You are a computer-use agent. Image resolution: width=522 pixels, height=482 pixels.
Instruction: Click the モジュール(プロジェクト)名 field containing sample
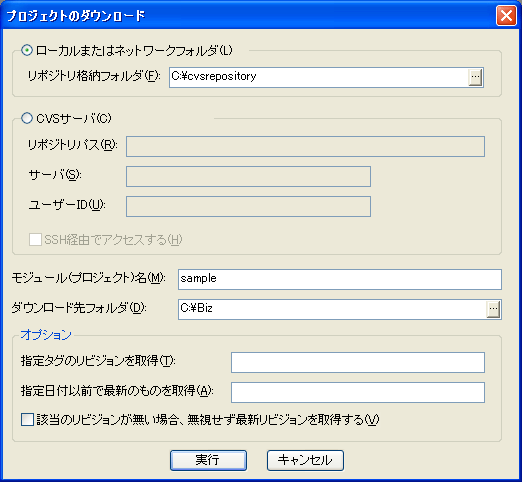[x=340, y=279]
